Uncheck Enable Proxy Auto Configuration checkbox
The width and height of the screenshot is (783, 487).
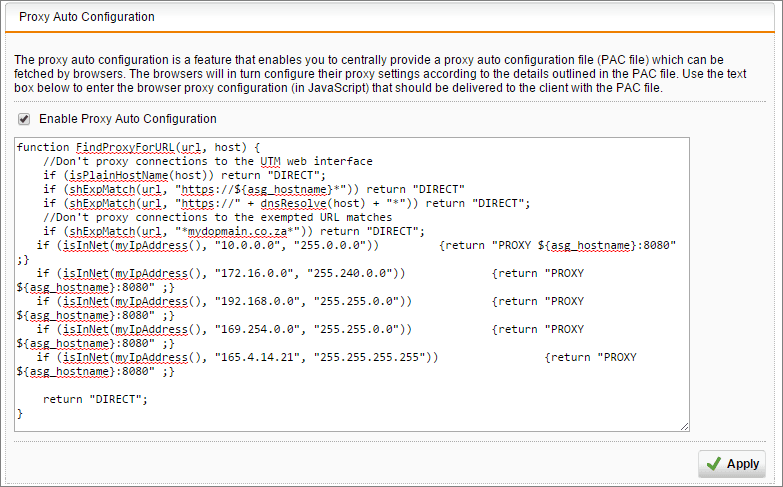pyautogui.click(x=24, y=119)
